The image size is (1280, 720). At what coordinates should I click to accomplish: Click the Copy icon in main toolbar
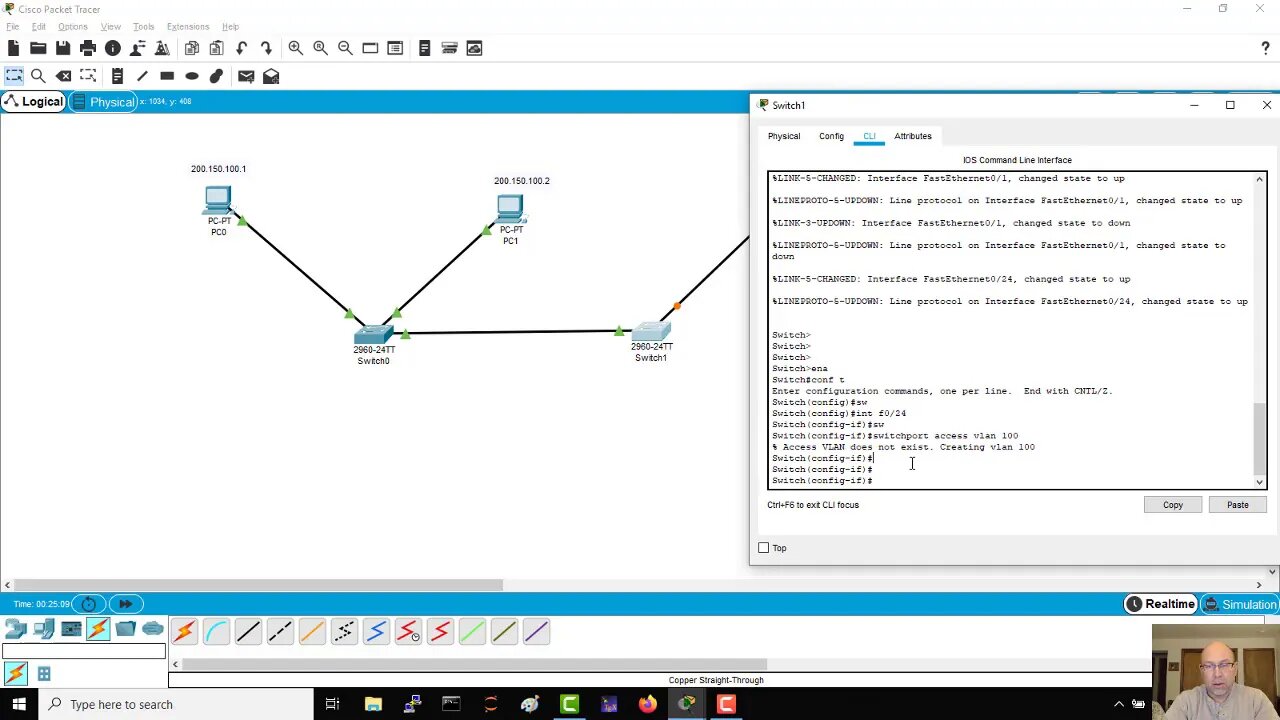coord(192,48)
